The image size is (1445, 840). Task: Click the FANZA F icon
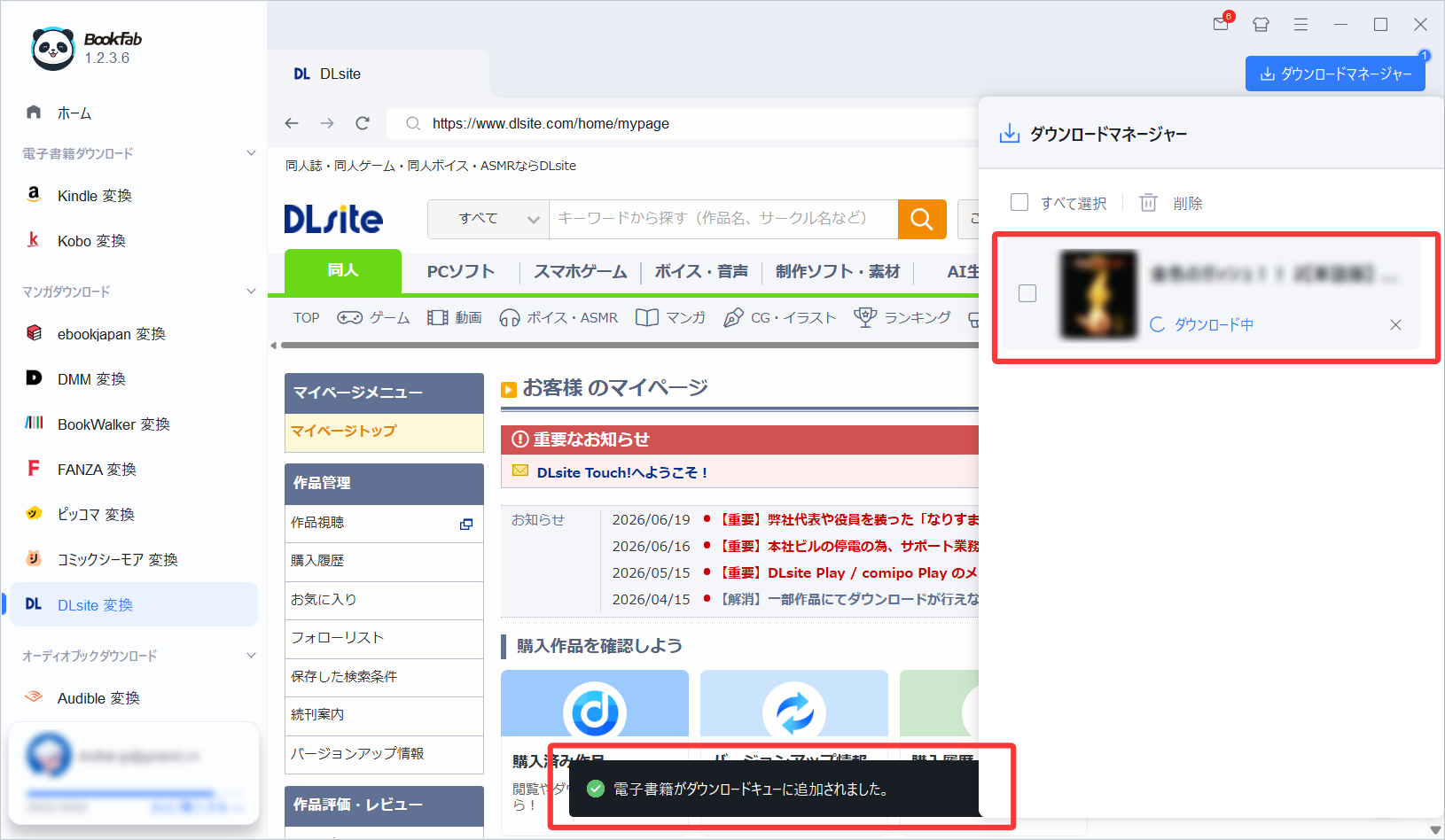point(34,469)
